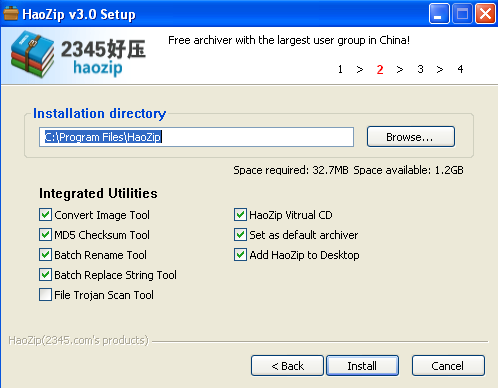The image size is (498, 388).
Task: Close the HaoZip Setup window
Action: click(485, 14)
